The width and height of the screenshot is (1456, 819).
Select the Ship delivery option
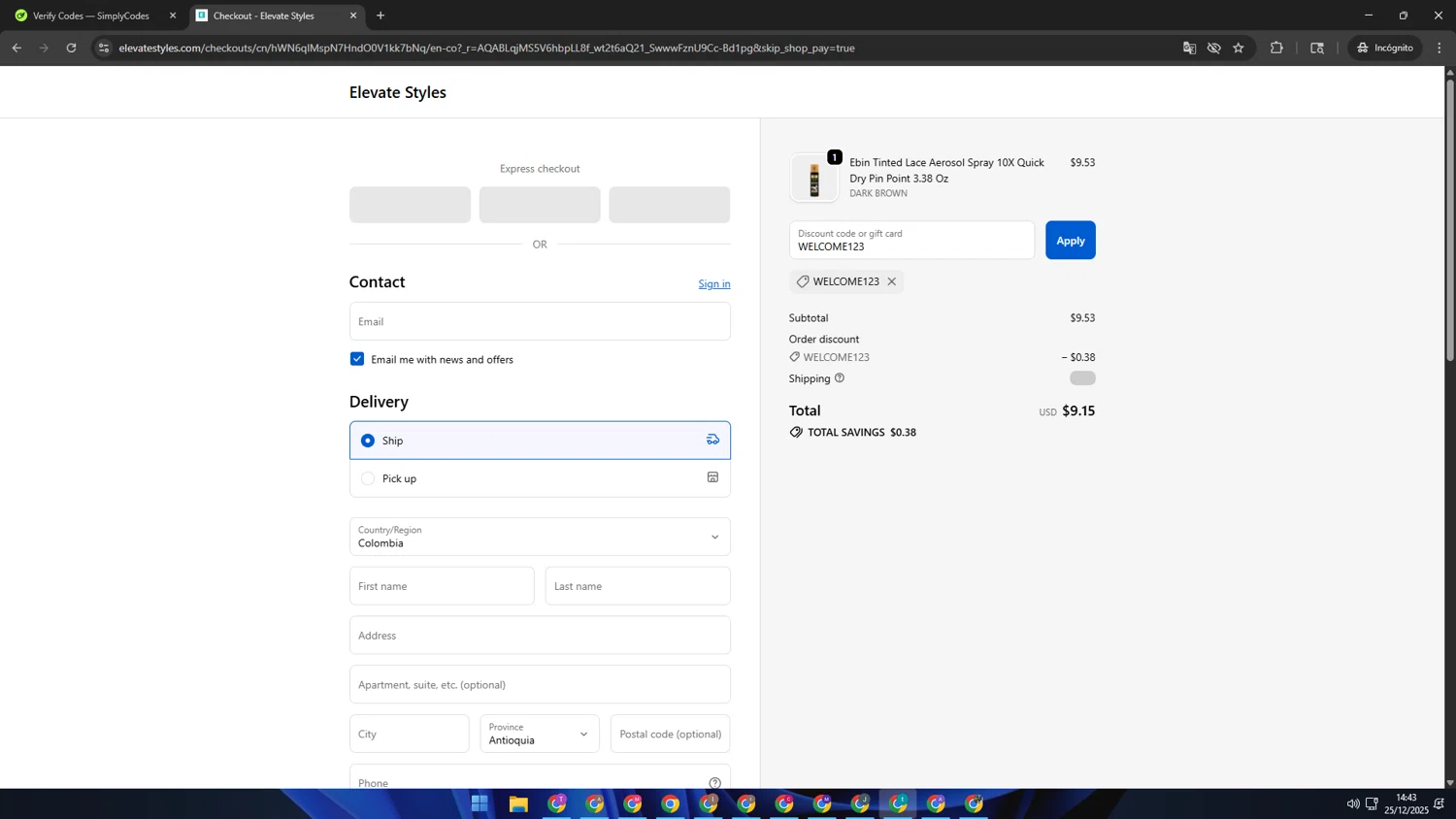tap(540, 441)
